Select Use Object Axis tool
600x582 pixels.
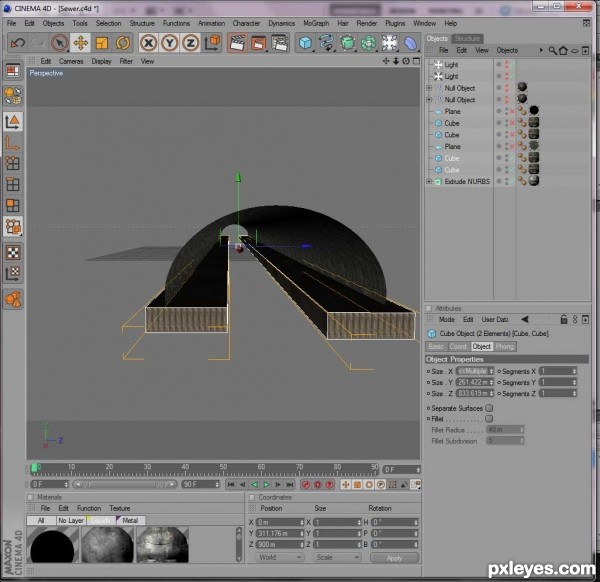pos(13,143)
